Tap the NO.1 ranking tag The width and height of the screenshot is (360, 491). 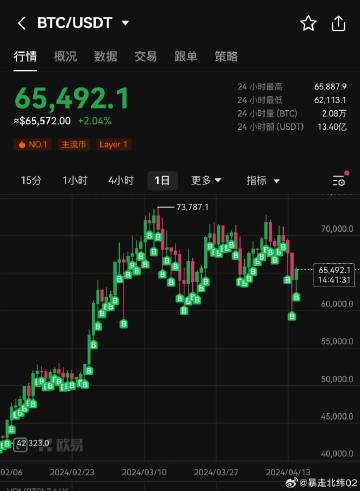point(32,144)
